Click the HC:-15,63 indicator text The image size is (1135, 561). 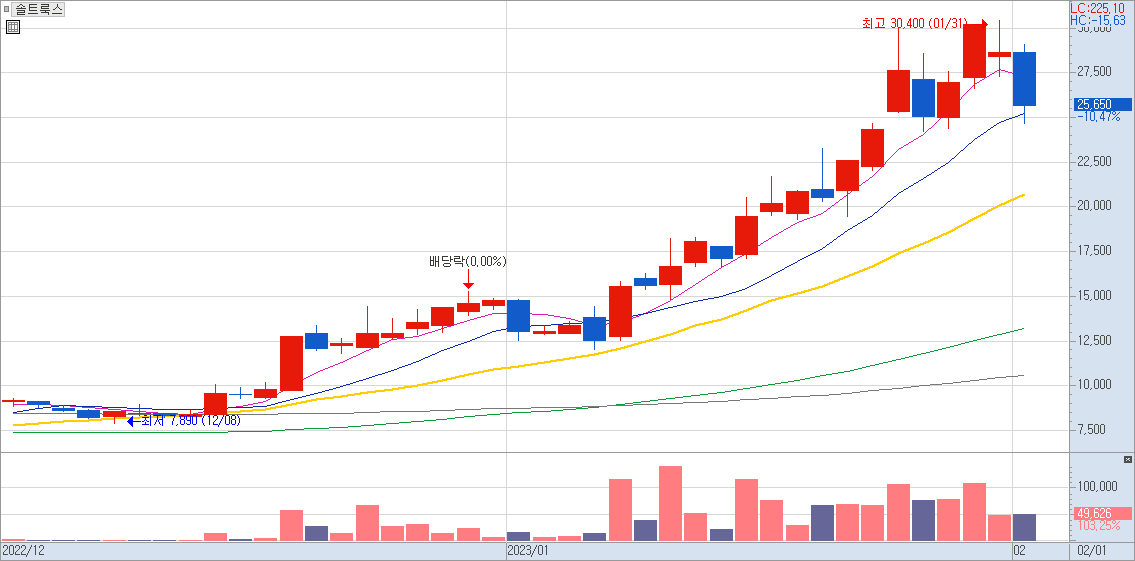(1098, 20)
